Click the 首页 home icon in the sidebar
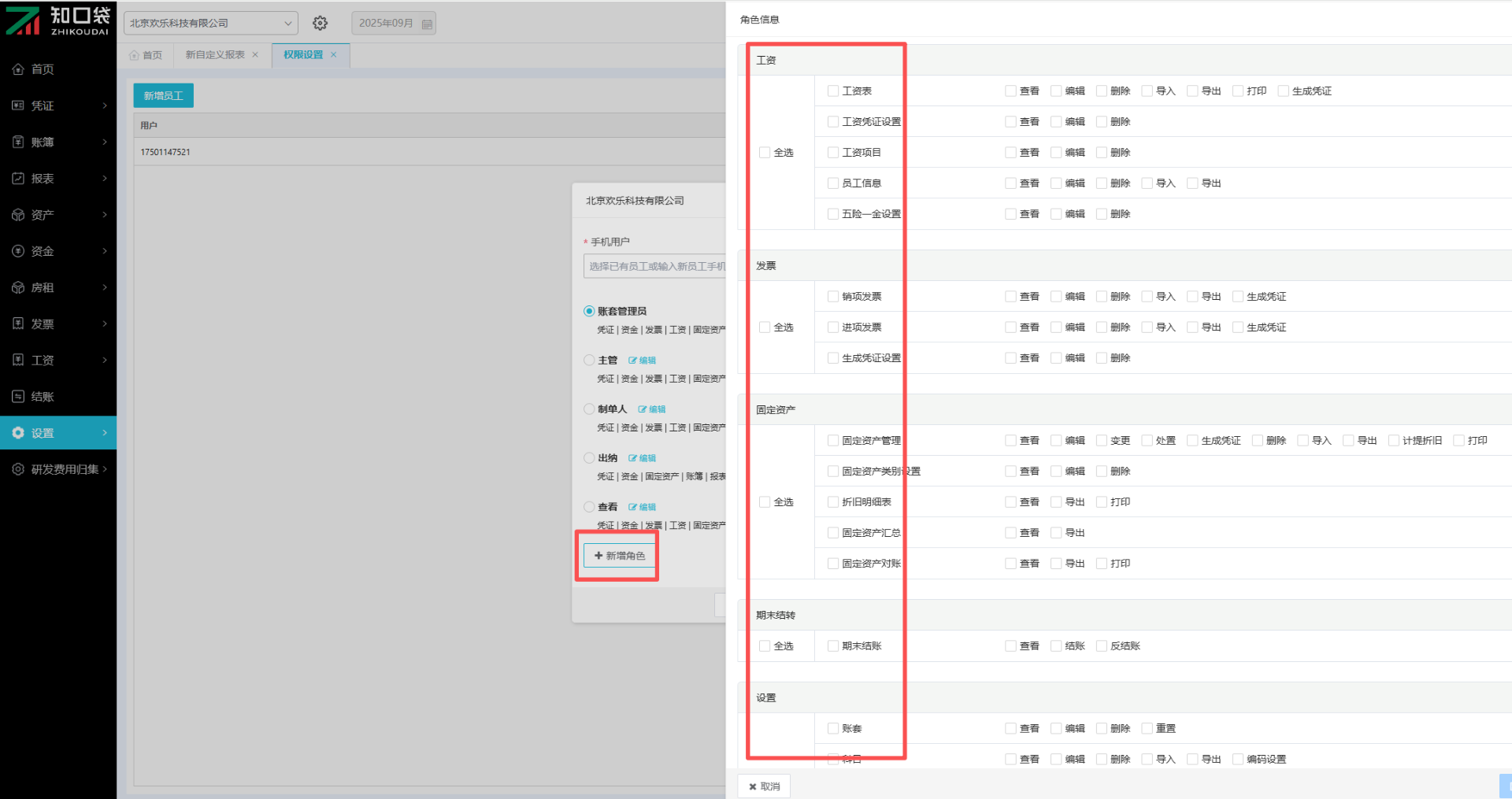This screenshot has height=799, width=1512. coord(18,69)
